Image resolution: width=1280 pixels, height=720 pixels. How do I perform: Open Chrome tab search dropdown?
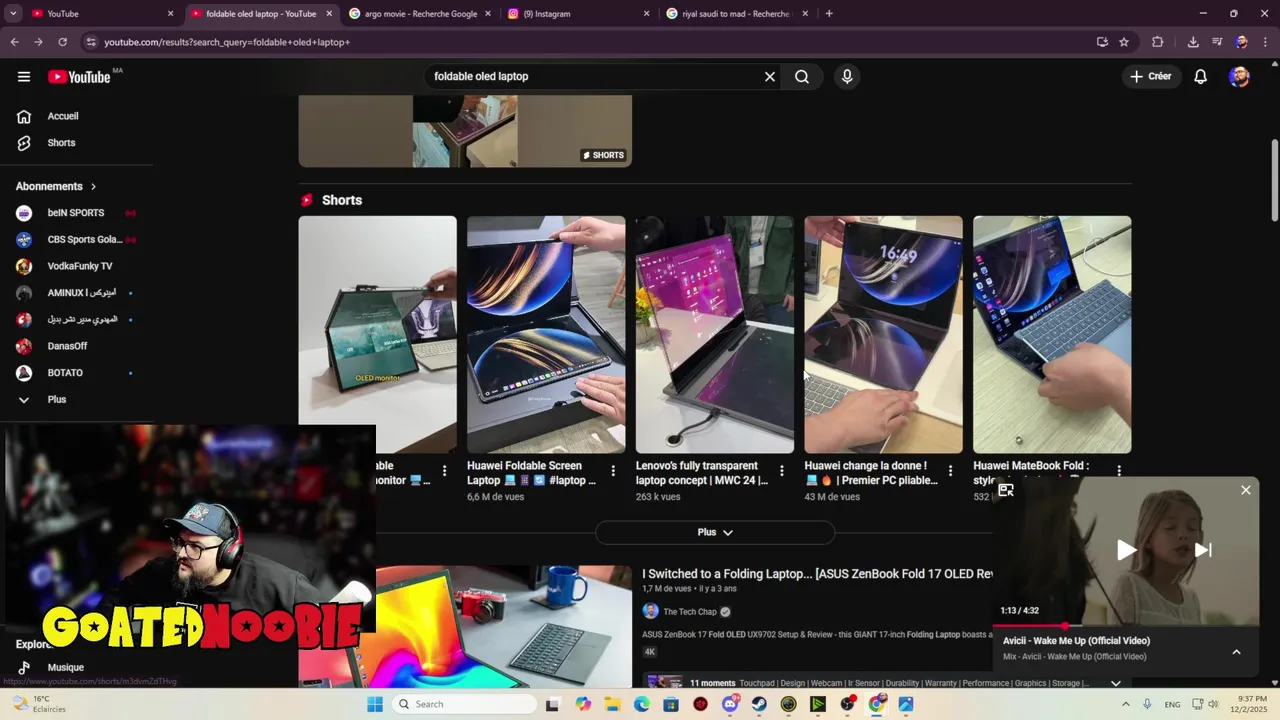(x=13, y=14)
